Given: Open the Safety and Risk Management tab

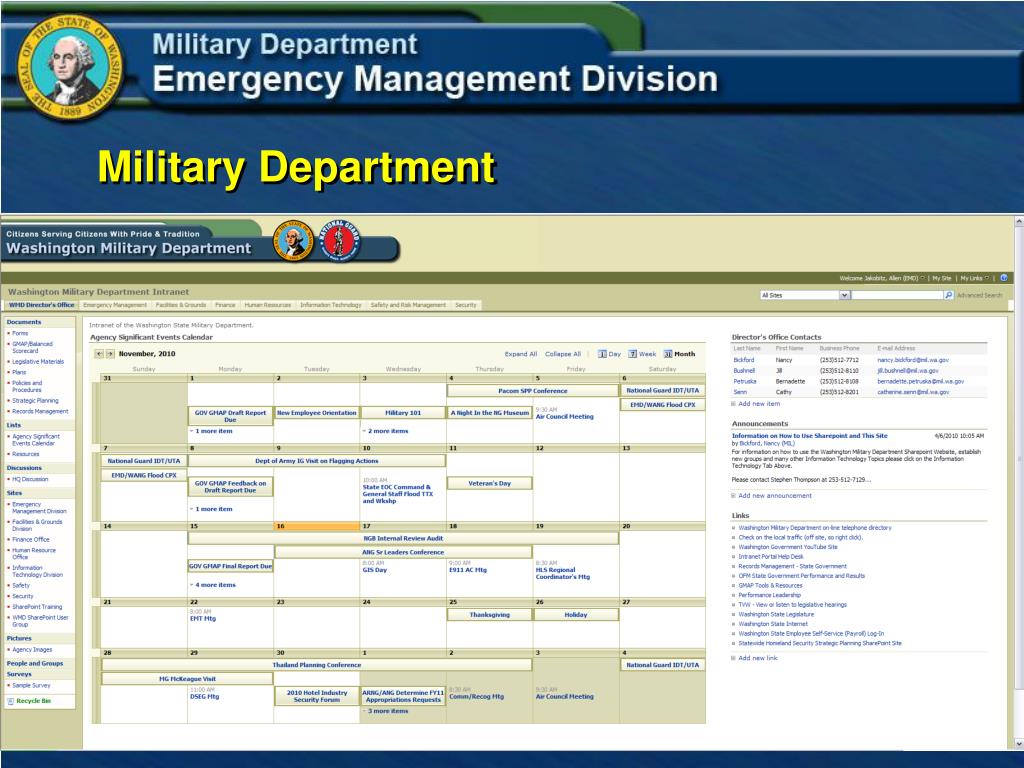Looking at the screenshot, I should tap(408, 305).
